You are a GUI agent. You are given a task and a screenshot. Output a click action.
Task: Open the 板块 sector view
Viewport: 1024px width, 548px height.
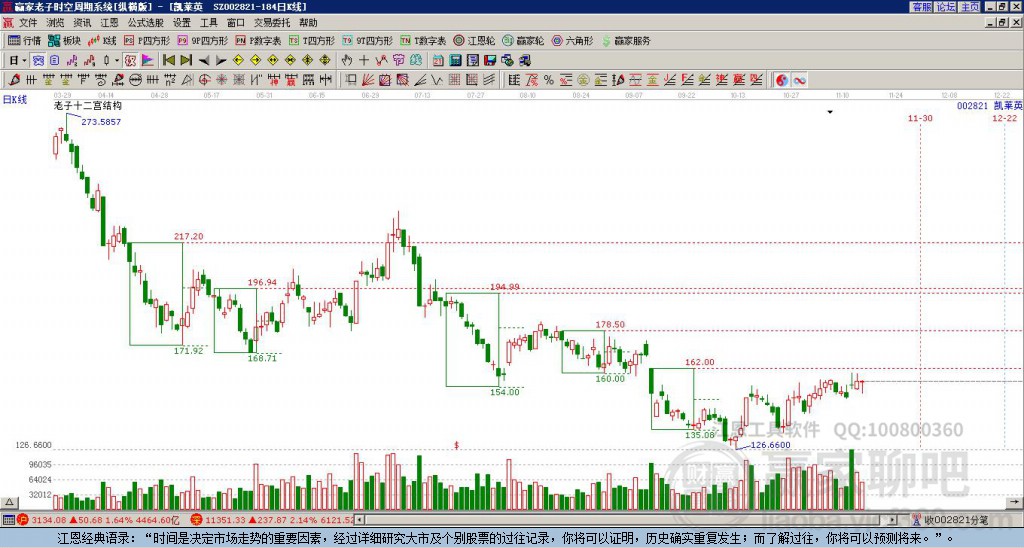[x=65, y=40]
